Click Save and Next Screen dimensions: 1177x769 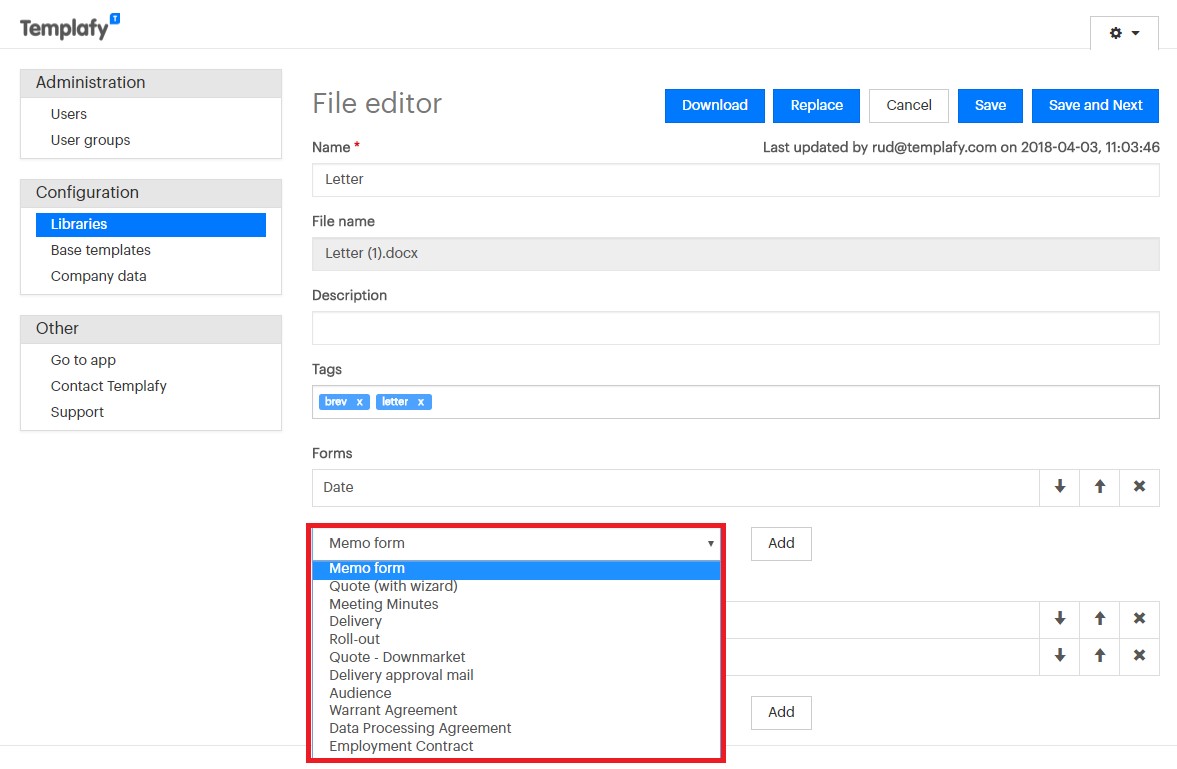click(1095, 106)
